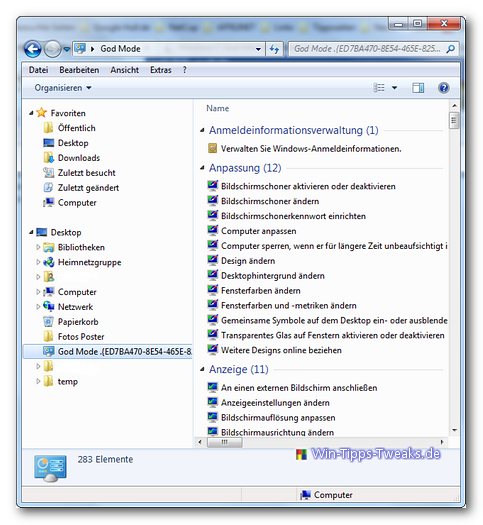Open Desktophintergrund ändern
Image resolution: width=483 pixels, height=525 pixels.
click(x=273, y=276)
